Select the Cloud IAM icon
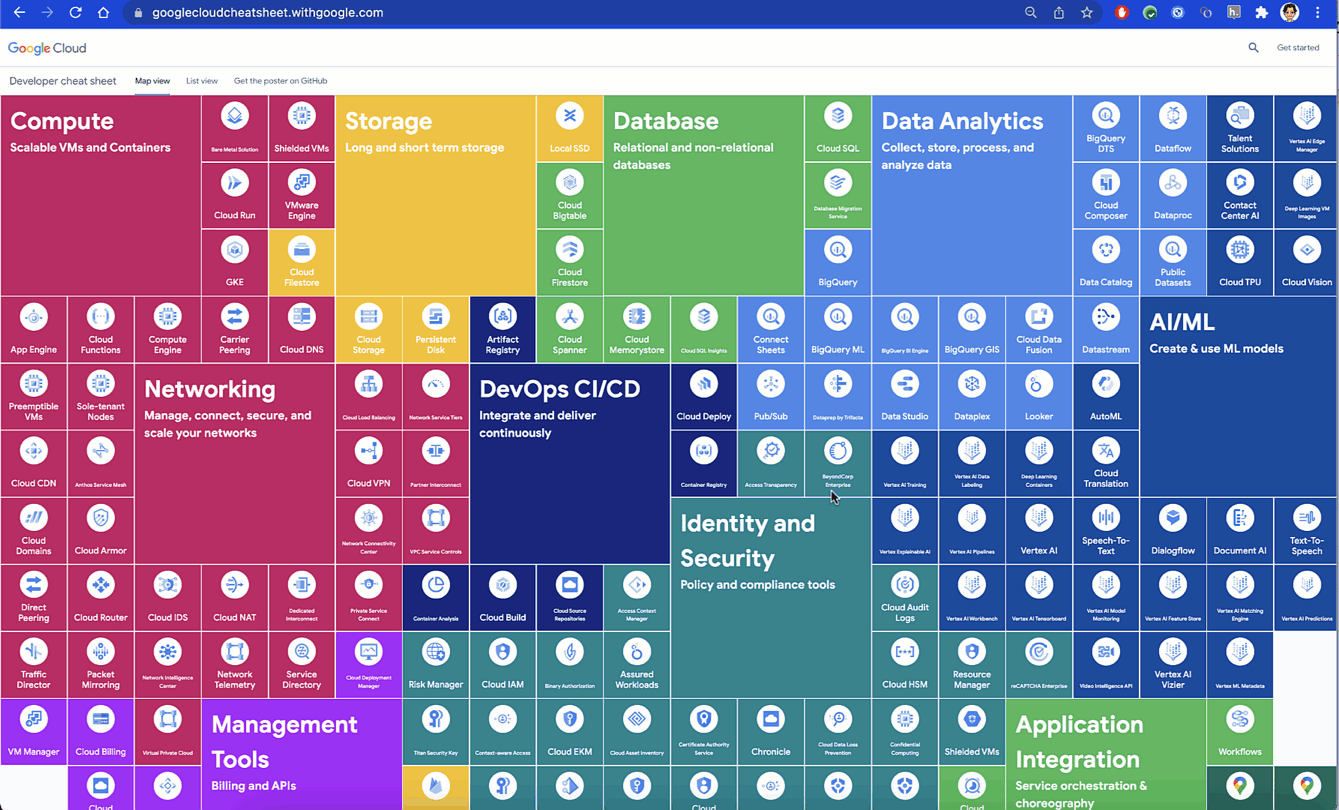Image resolution: width=1339 pixels, height=810 pixels. [502, 664]
